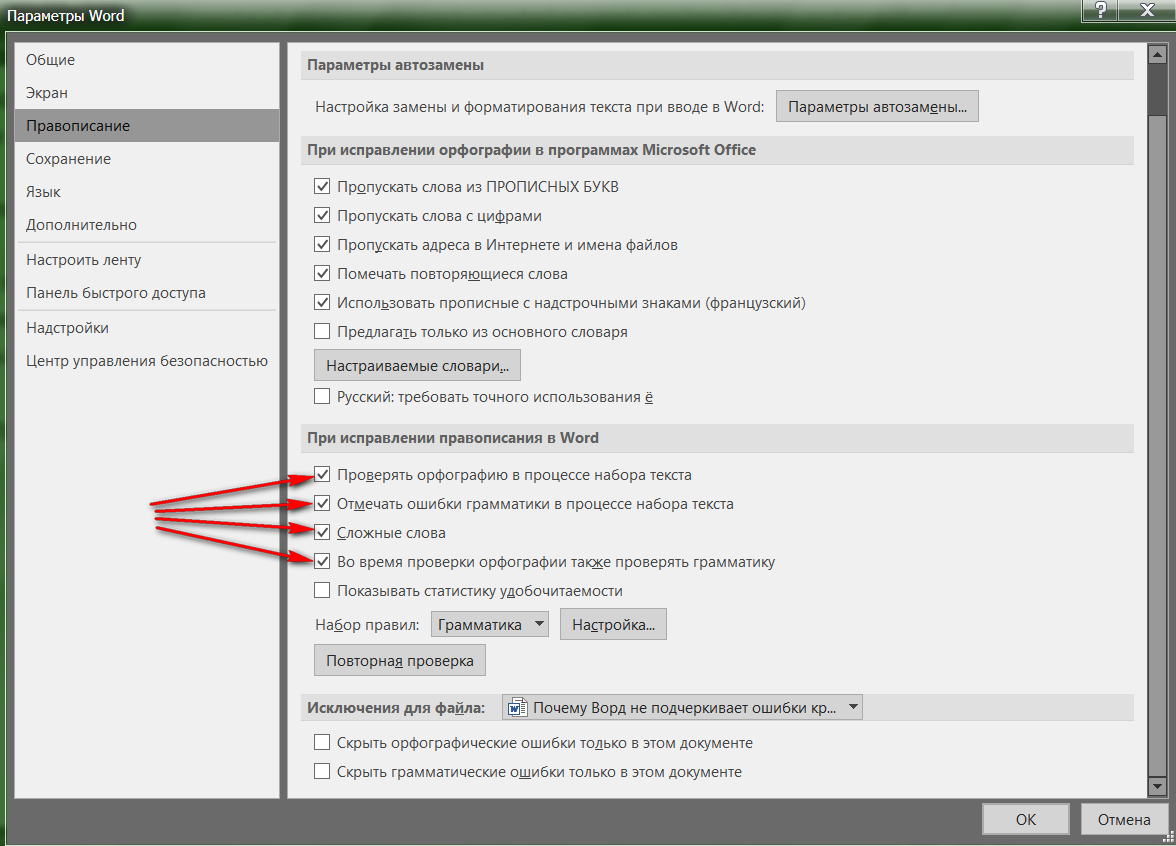The width and height of the screenshot is (1176, 846).
Task: Open the 'Набор правил' Грамматика dropdown
Action: point(490,625)
